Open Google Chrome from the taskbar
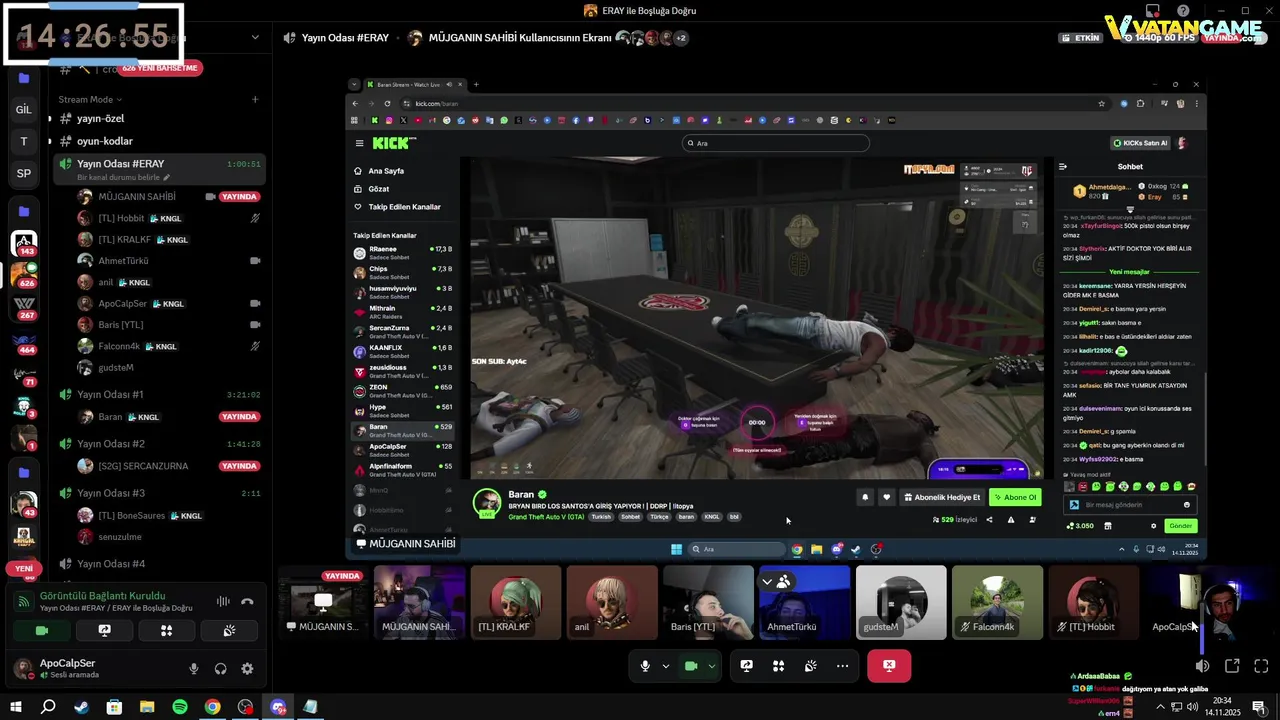The image size is (1280, 720). (213, 707)
